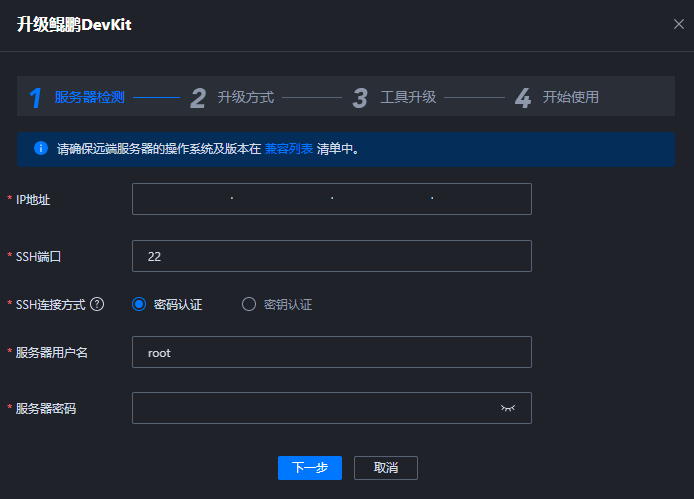694x499 pixels.
Task: Select 密钥认证 radio button
Action: coord(249,304)
